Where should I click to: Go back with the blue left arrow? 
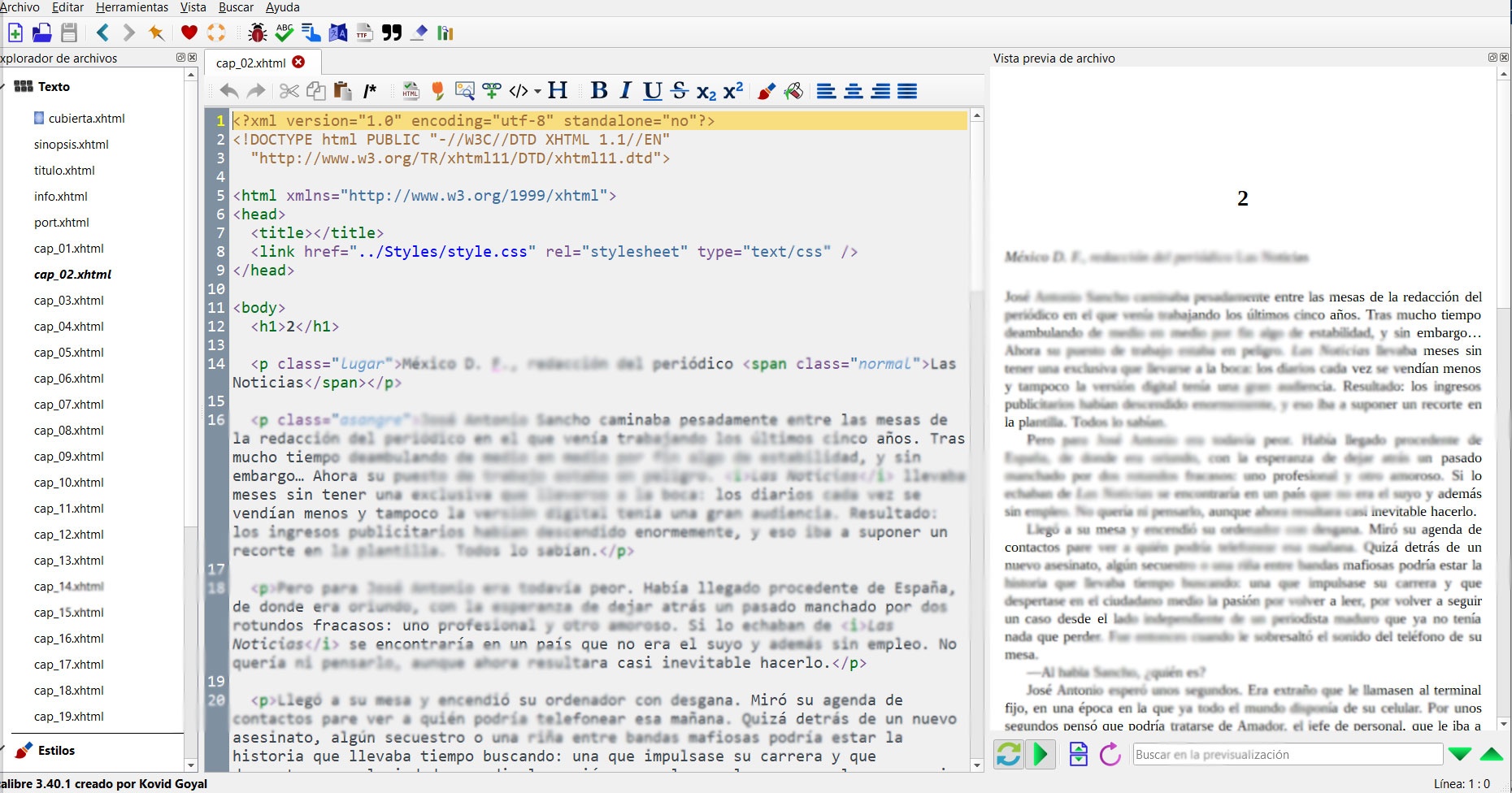click(102, 32)
